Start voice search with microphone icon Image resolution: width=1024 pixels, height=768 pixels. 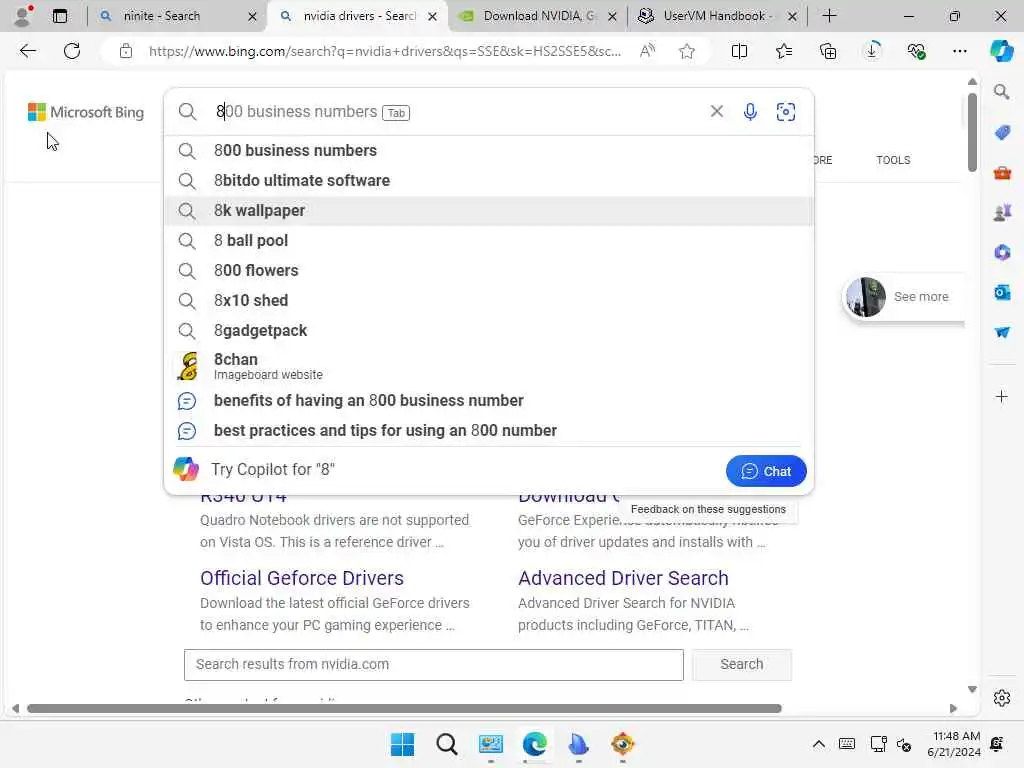pos(750,112)
